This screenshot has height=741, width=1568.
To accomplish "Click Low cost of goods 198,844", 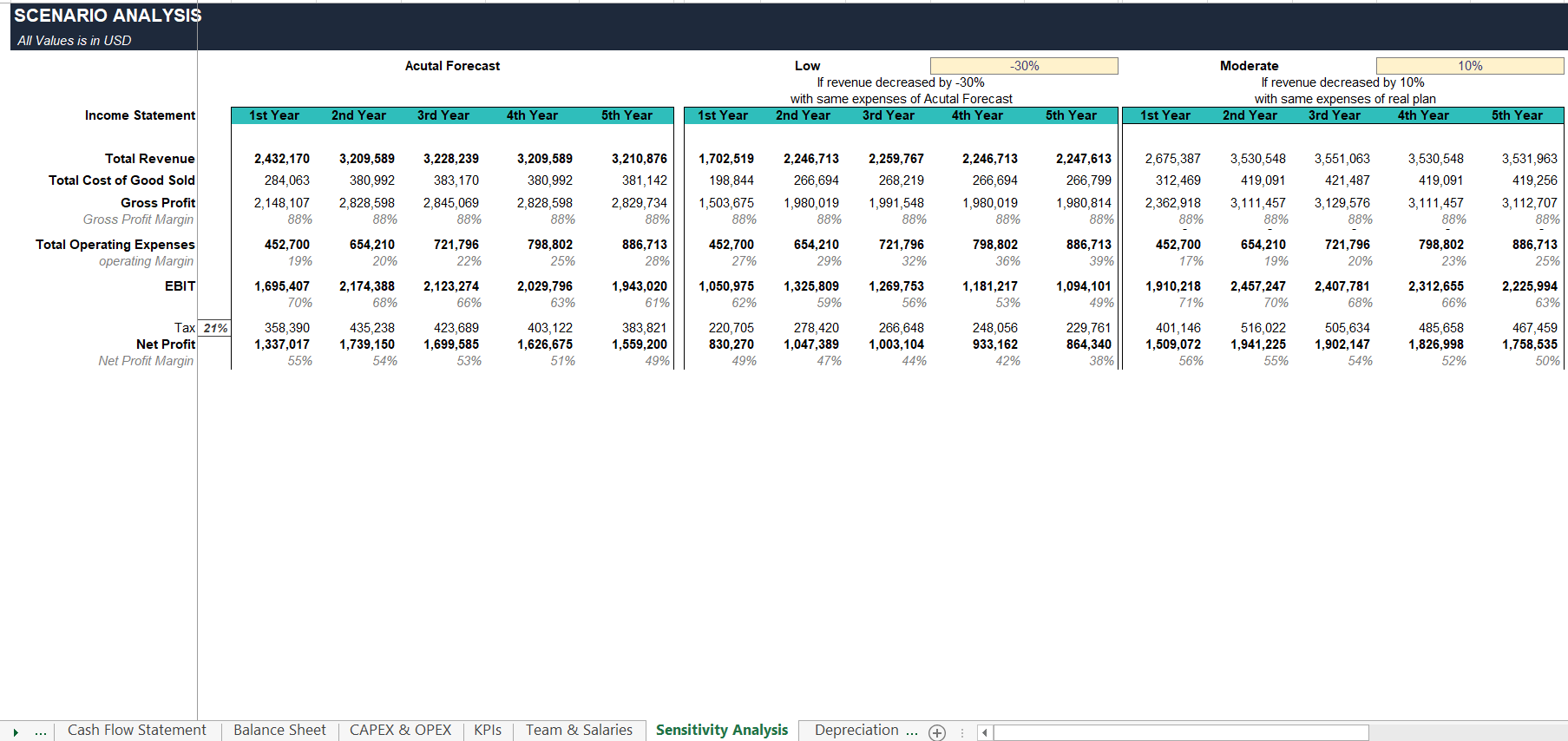I will point(731,180).
